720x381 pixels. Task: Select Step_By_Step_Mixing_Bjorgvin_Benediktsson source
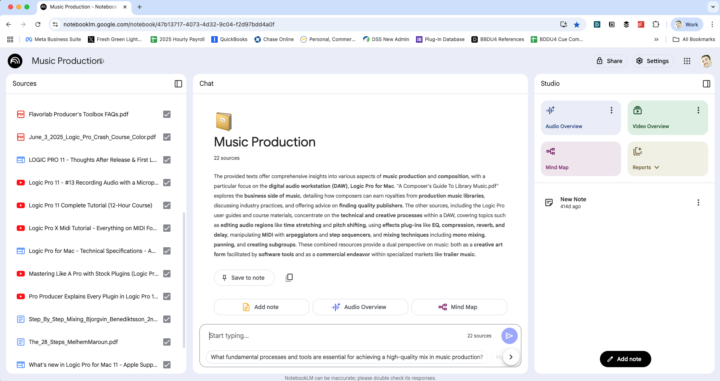click(93, 319)
